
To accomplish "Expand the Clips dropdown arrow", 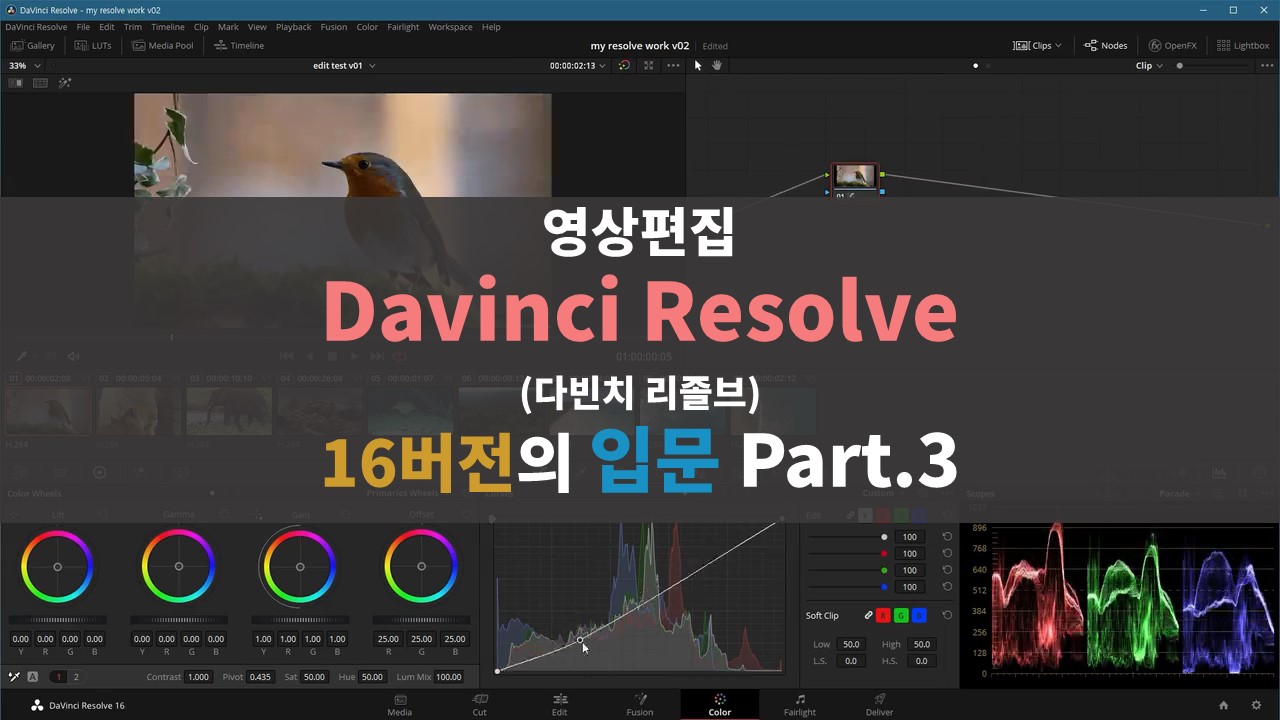I will pos(1058,45).
